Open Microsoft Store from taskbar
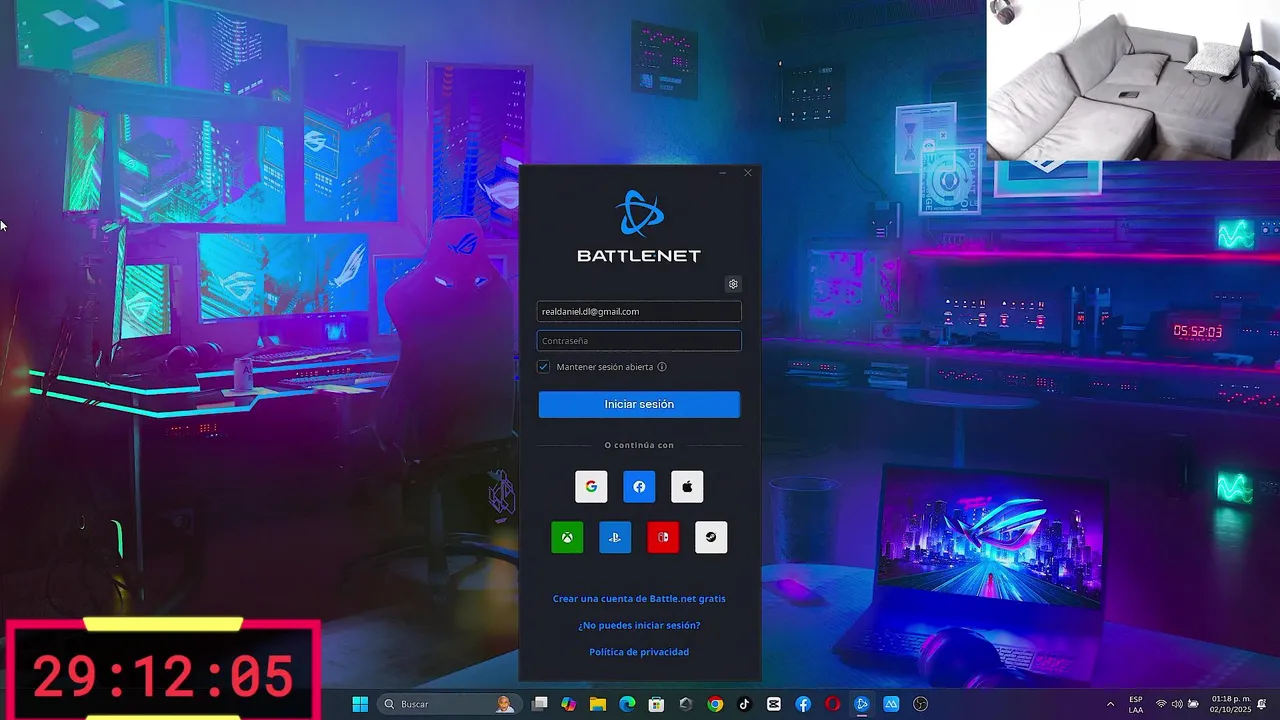The width and height of the screenshot is (1280, 720). pos(656,704)
